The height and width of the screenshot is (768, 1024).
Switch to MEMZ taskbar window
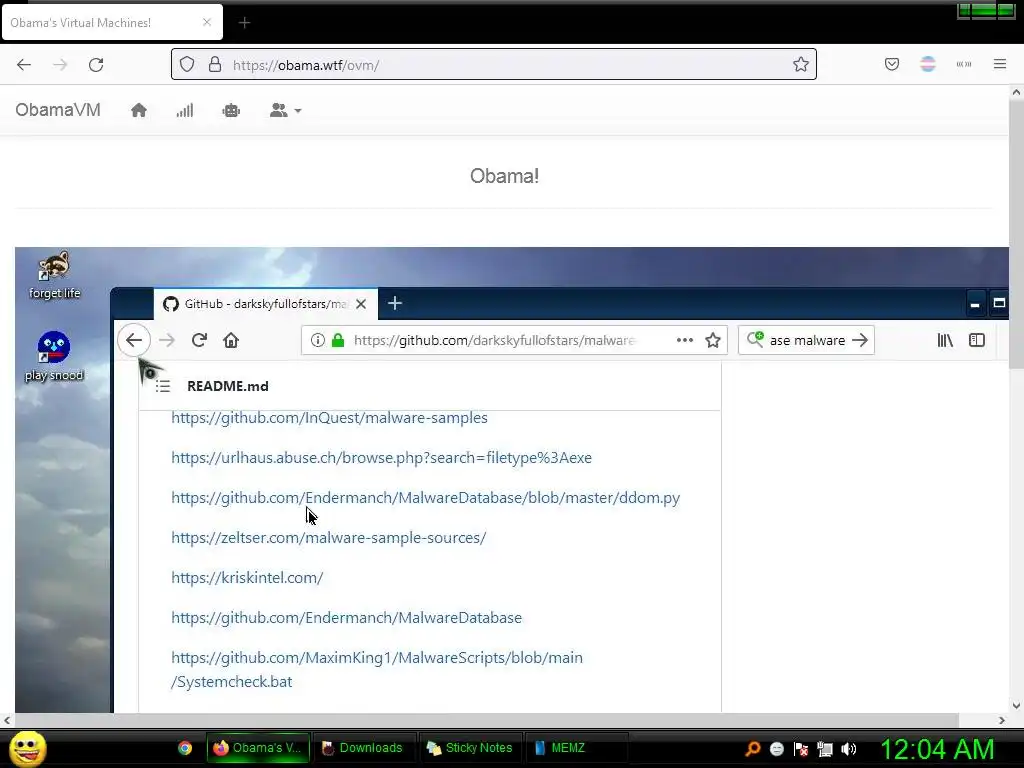tap(576, 748)
